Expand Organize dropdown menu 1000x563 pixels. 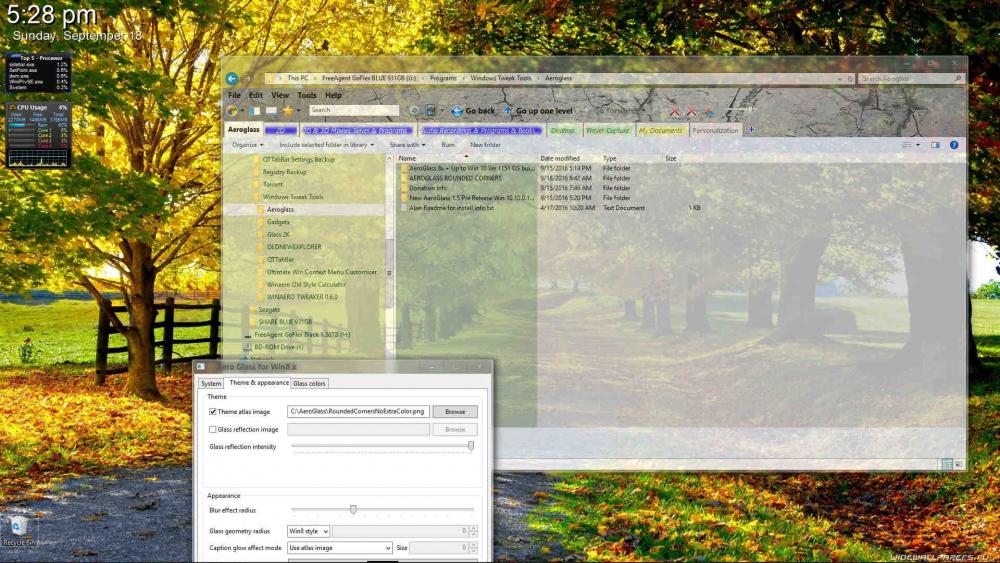[x=247, y=145]
